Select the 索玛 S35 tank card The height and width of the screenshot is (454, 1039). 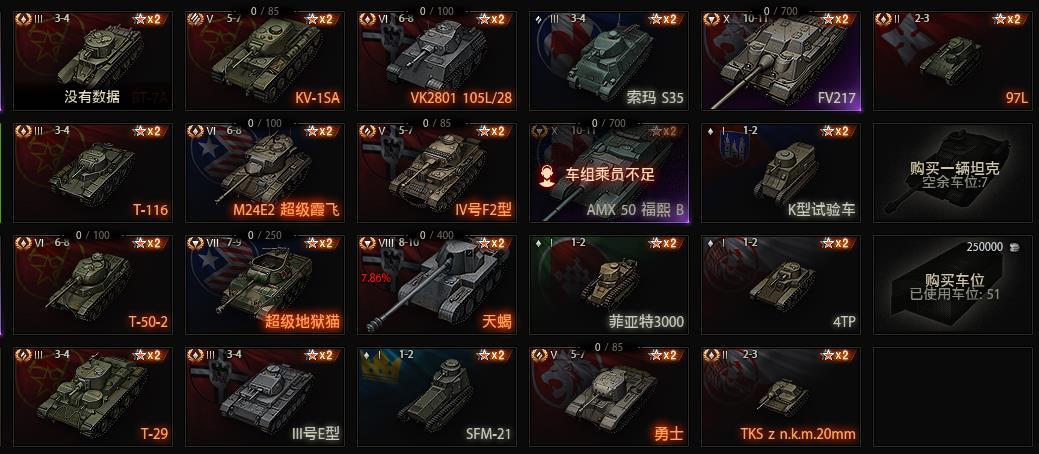pos(609,60)
